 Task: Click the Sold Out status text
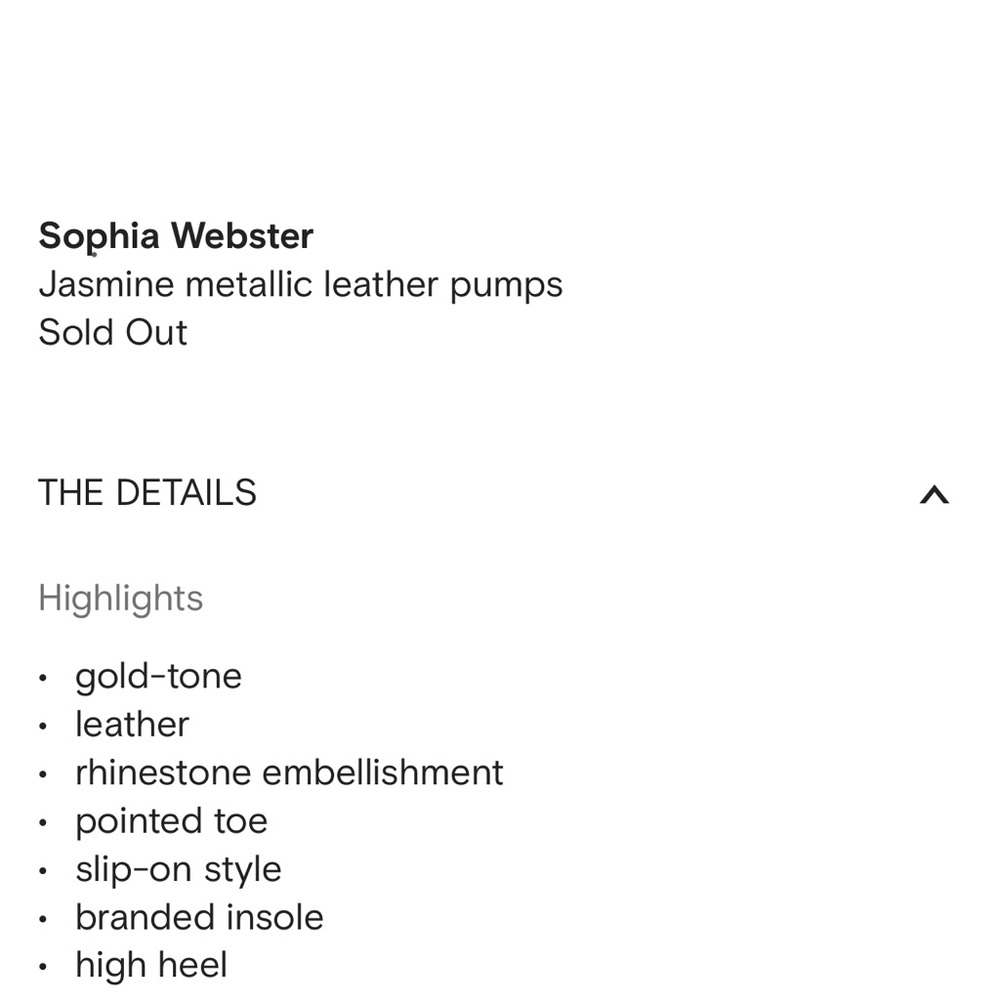tap(113, 332)
